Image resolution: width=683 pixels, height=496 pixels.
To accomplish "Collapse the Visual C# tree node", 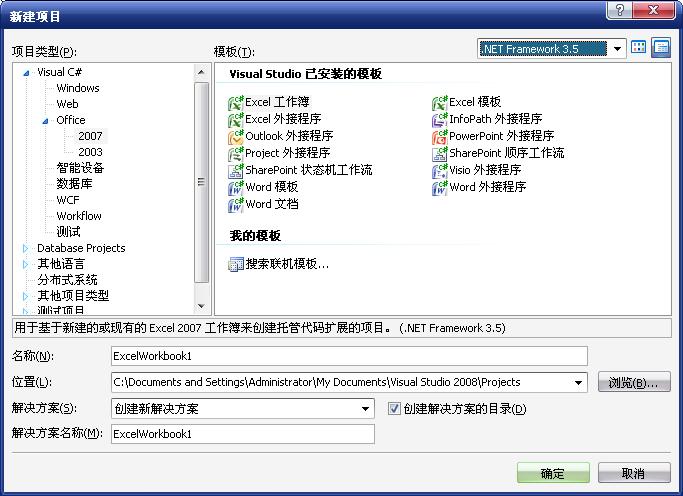I will [26, 73].
